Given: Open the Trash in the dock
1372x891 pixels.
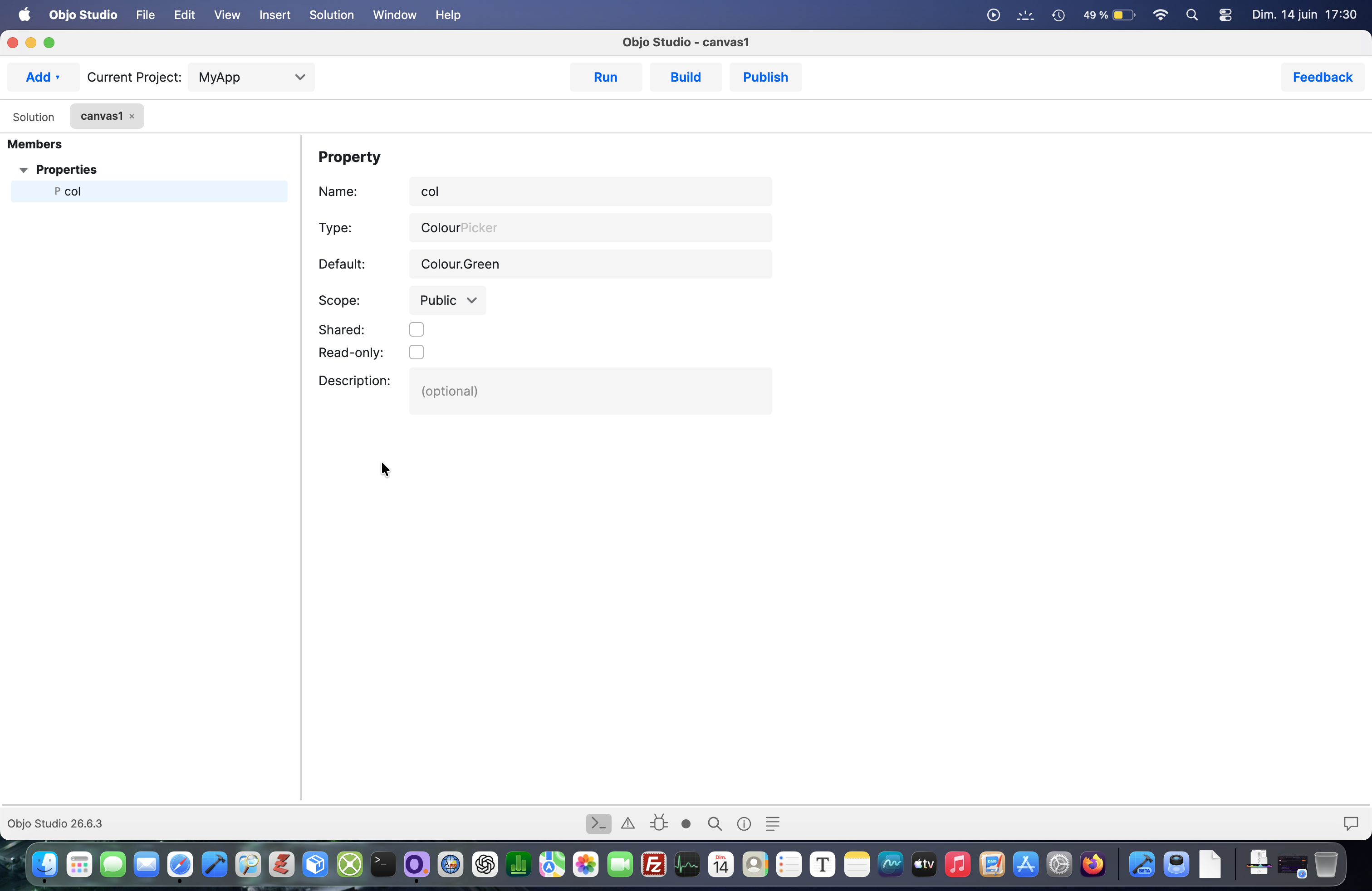Looking at the screenshot, I should pos(1326,865).
